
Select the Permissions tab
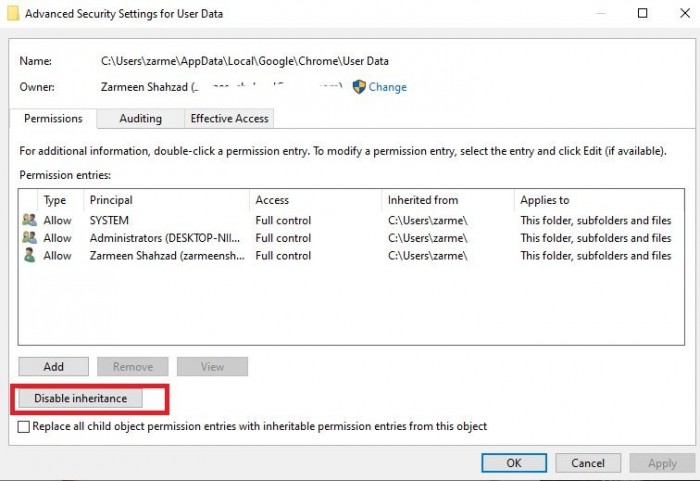[x=53, y=118]
